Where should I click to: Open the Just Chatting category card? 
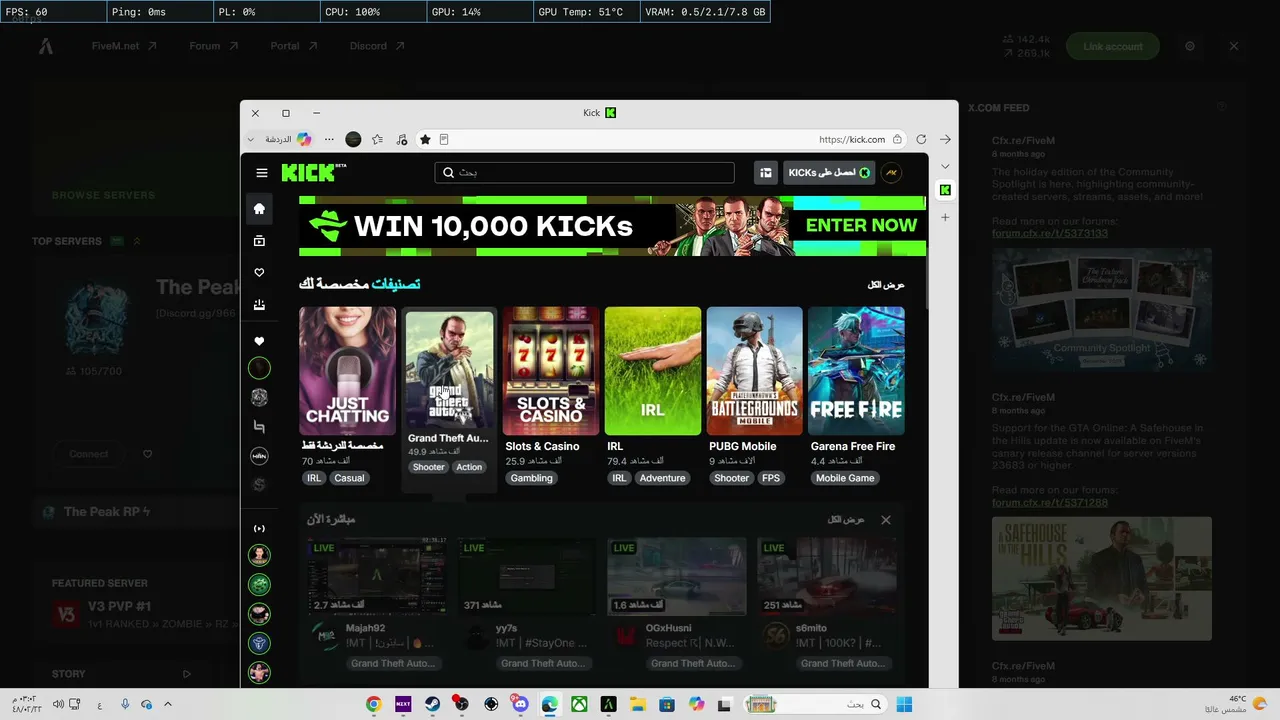point(347,371)
